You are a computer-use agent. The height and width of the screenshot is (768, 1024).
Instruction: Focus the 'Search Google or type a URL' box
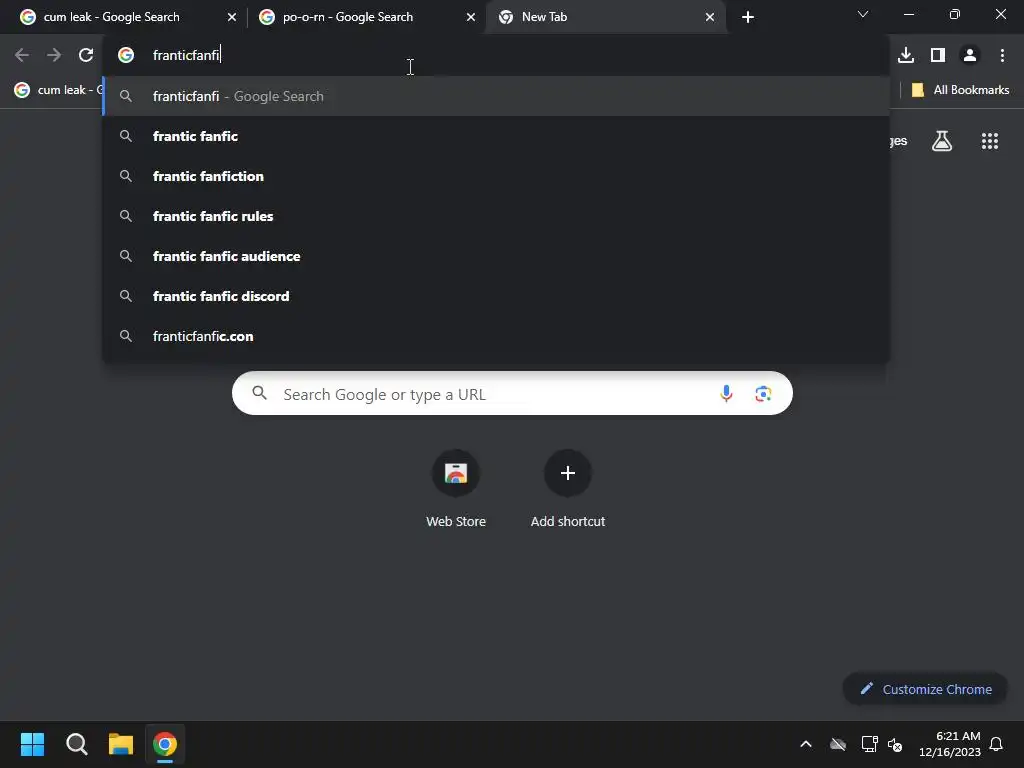coord(512,393)
